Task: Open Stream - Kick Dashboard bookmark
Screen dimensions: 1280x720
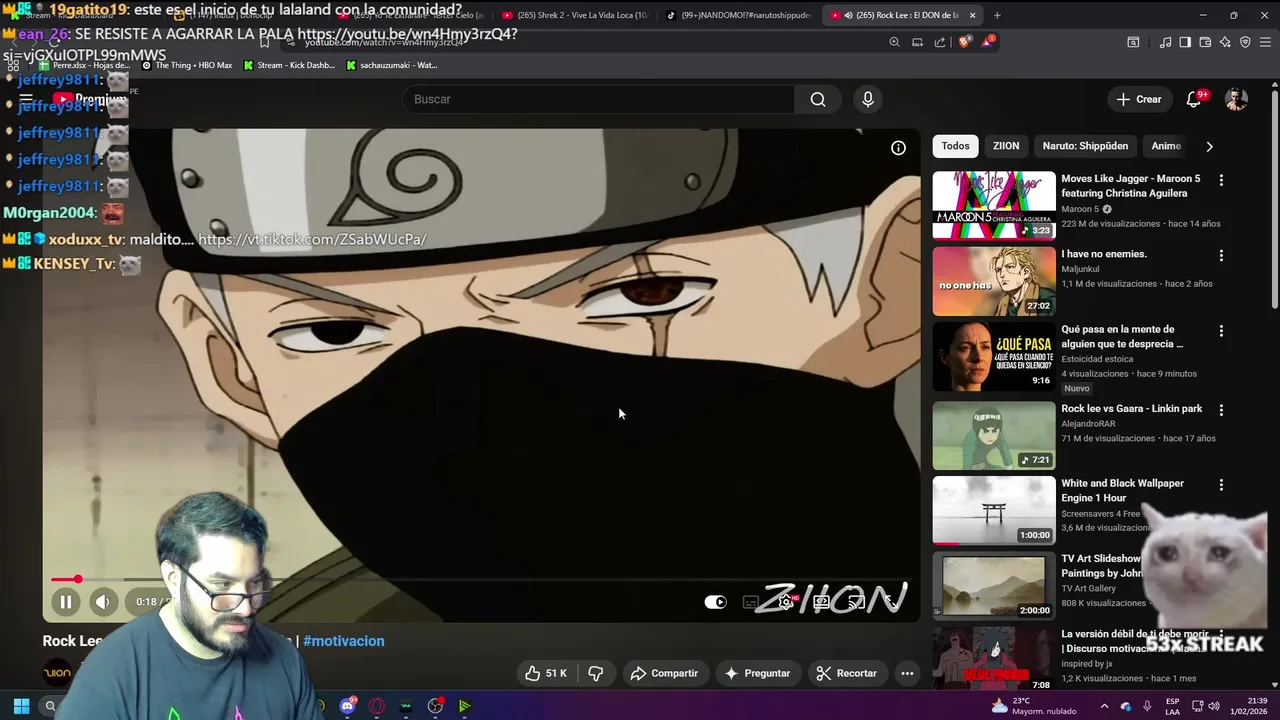Action: click(288, 65)
